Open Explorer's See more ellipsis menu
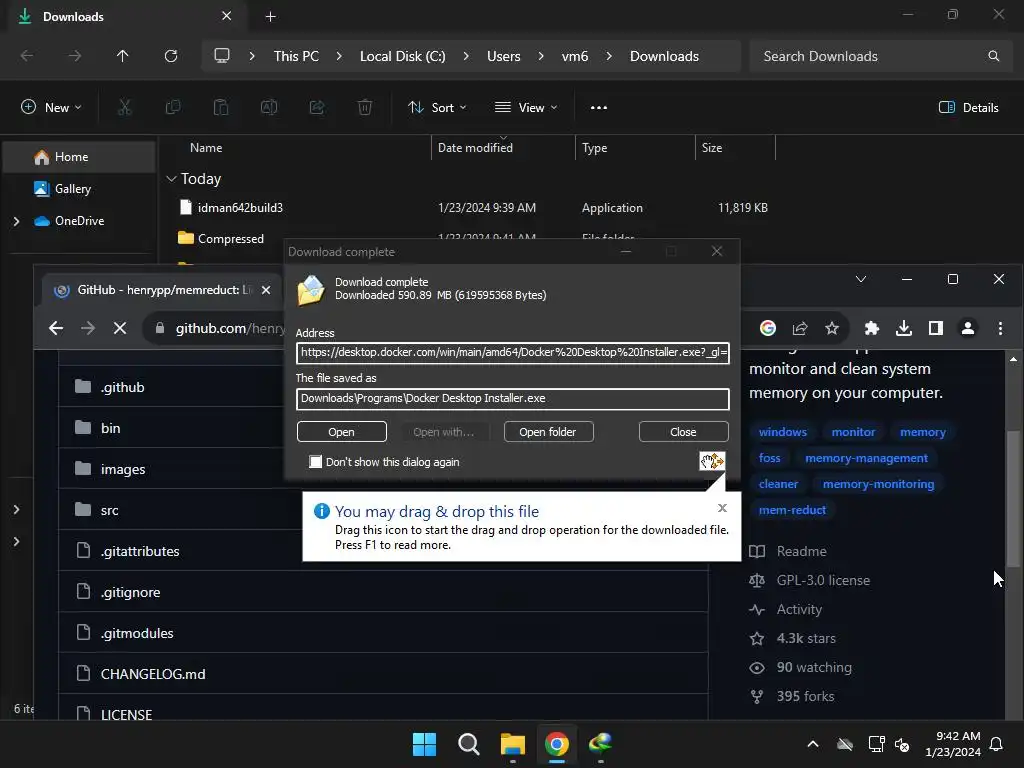Image resolution: width=1024 pixels, height=768 pixels. click(599, 108)
